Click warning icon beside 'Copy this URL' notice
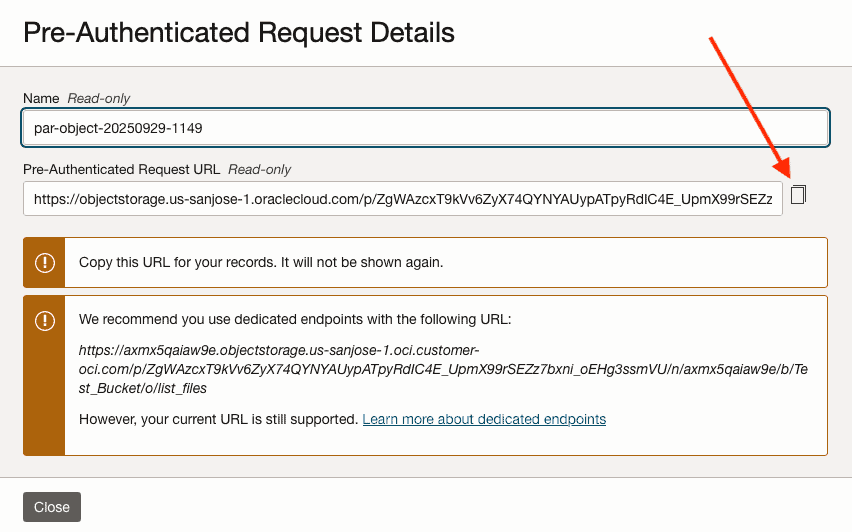Viewport: 852px width, 532px height. coord(45,263)
